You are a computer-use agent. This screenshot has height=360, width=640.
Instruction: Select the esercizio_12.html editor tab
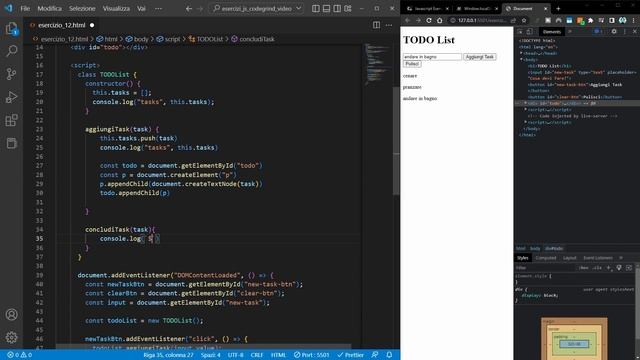tap(62, 25)
